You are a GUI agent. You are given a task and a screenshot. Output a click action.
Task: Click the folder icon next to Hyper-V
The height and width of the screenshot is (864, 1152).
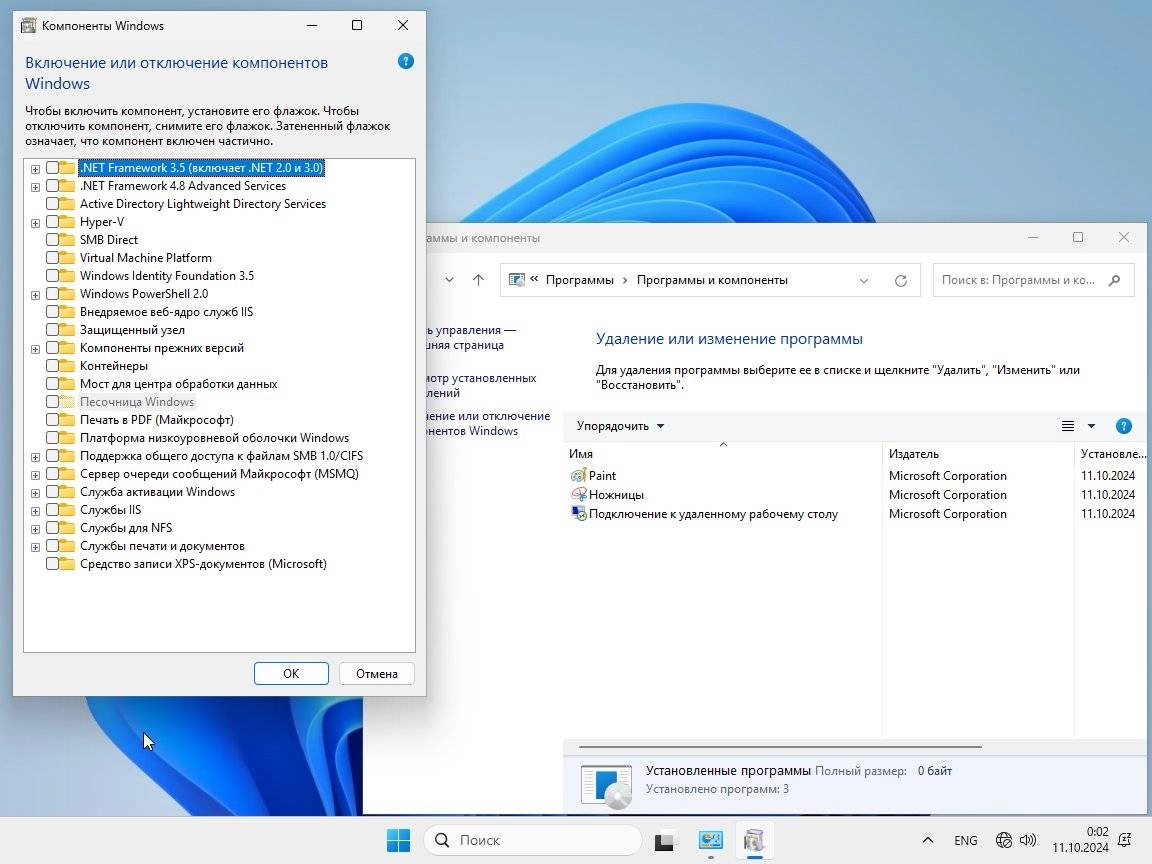point(67,222)
